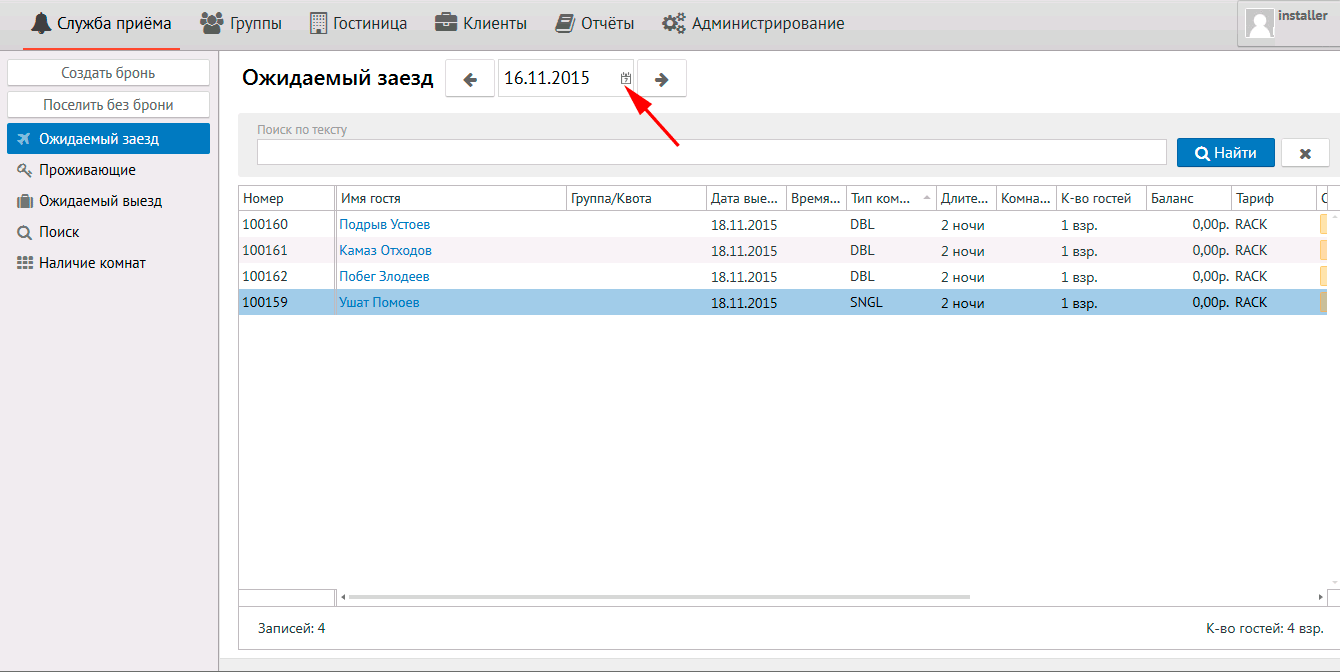The image size is (1340, 672).
Task: Open Наличие комнат in the sidebar
Action: [92, 263]
